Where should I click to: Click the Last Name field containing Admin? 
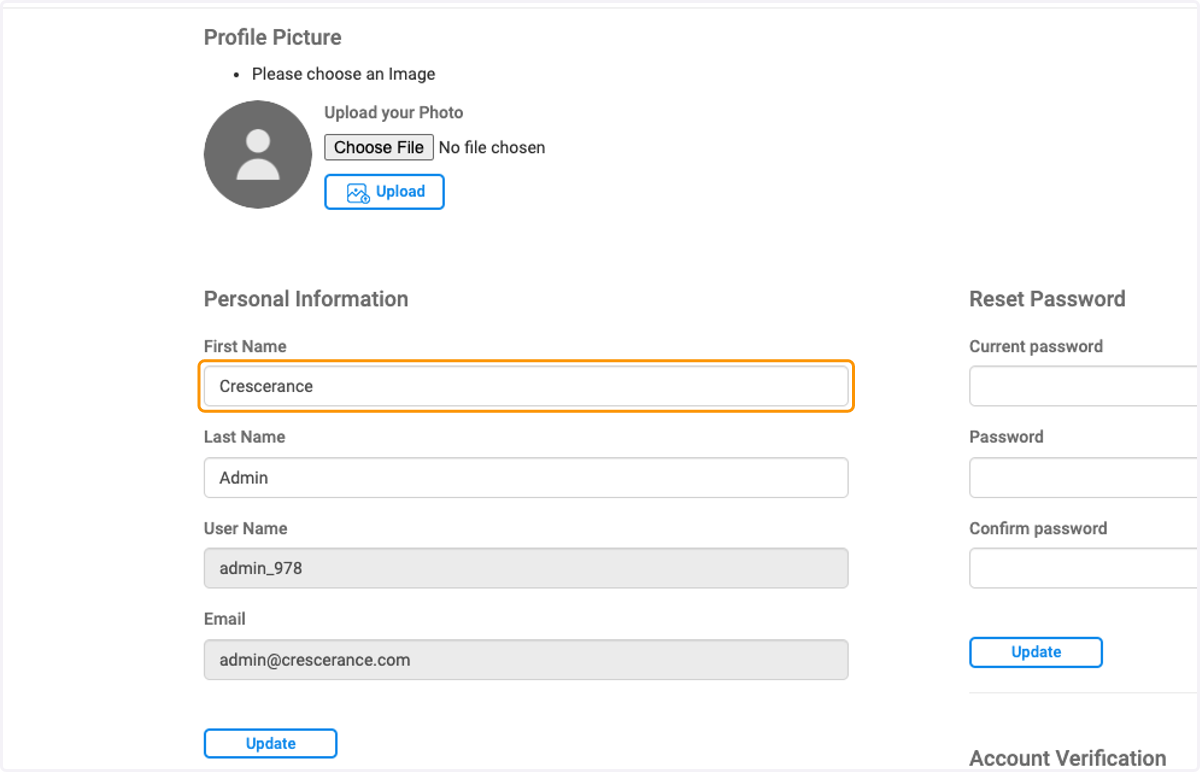(x=526, y=478)
